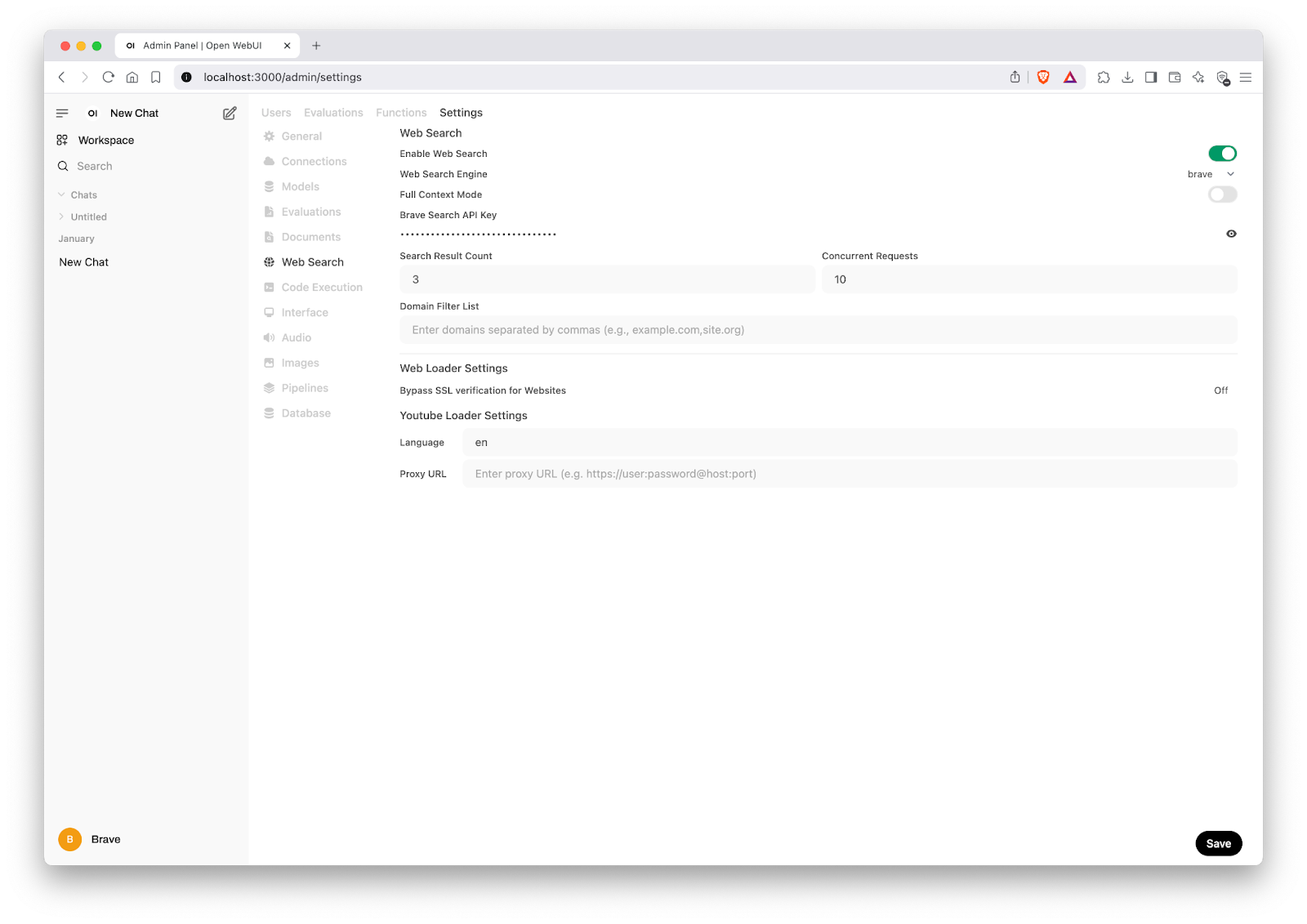Open the Brave user profile menu
1307x924 pixels.
(90, 839)
